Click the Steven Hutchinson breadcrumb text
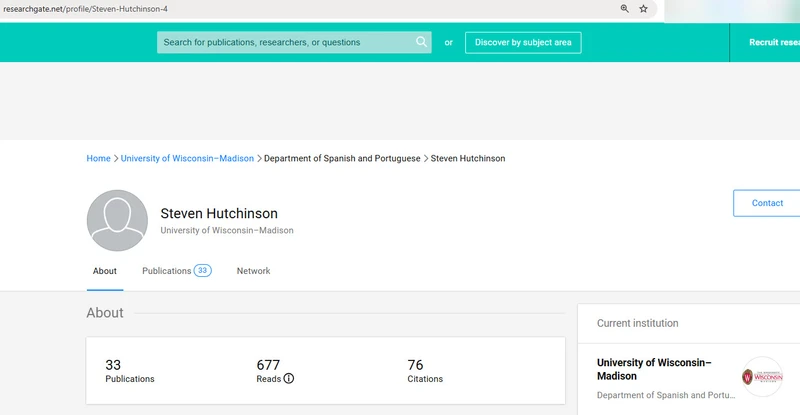Viewport: 800px width, 415px height. [468, 158]
